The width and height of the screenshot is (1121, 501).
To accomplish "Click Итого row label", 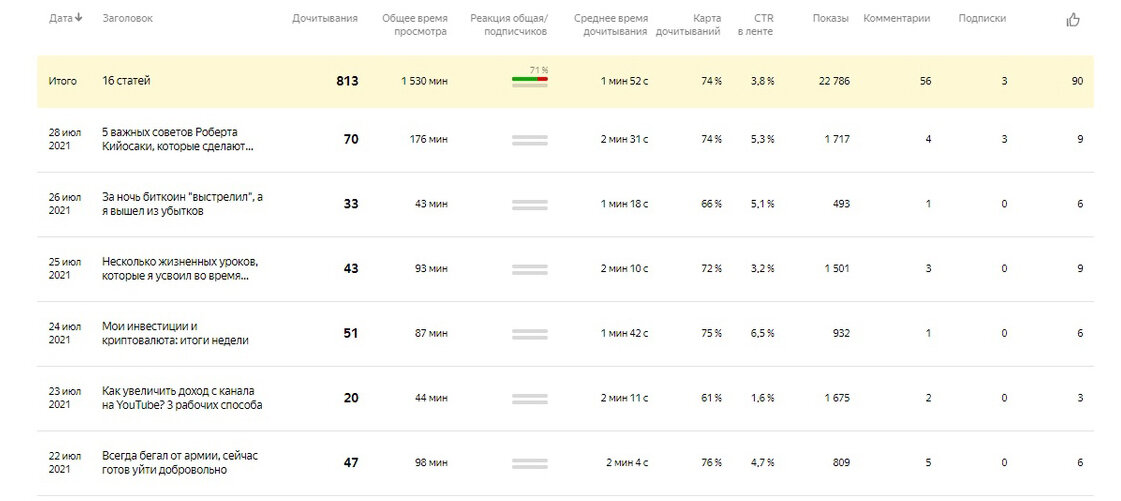I will pyautogui.click(x=62, y=81).
